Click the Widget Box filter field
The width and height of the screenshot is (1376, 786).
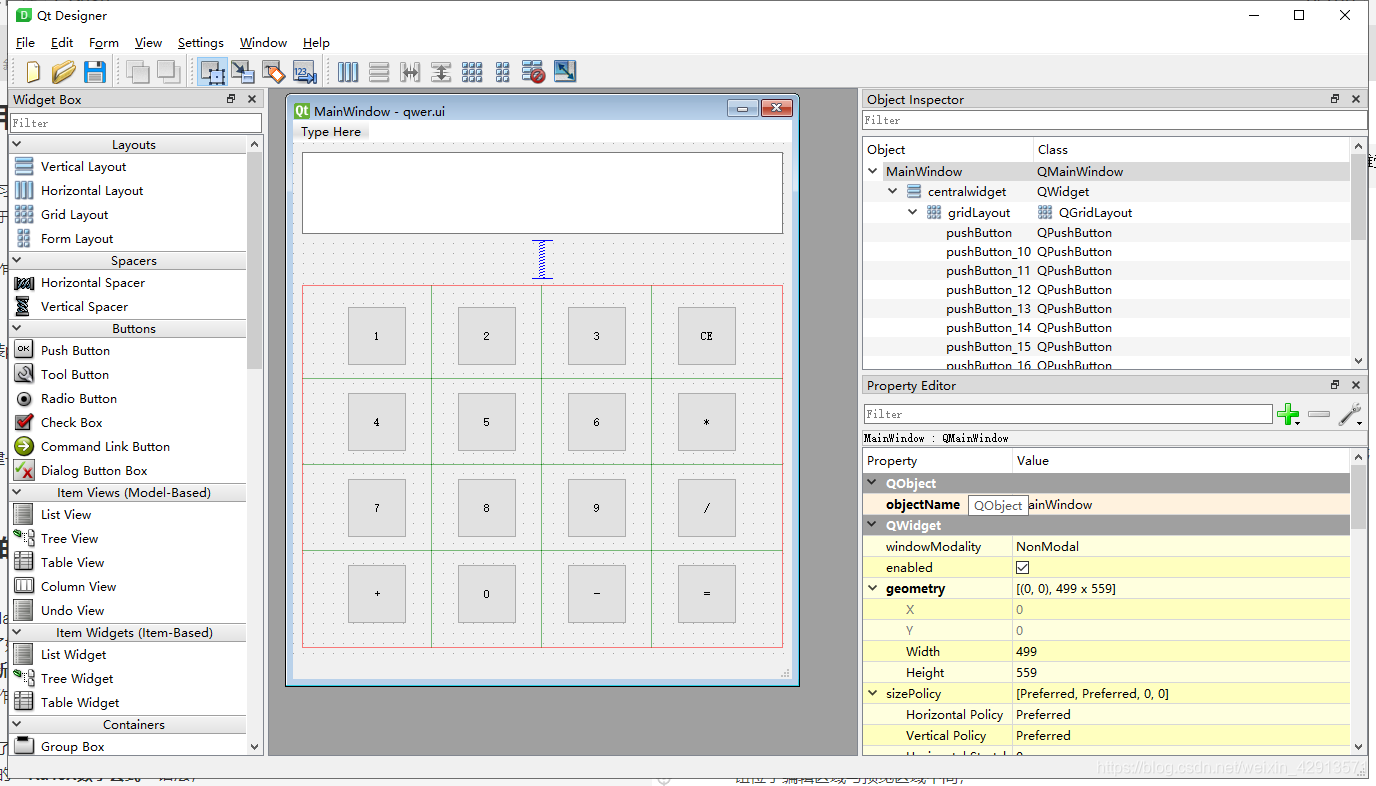tap(135, 123)
